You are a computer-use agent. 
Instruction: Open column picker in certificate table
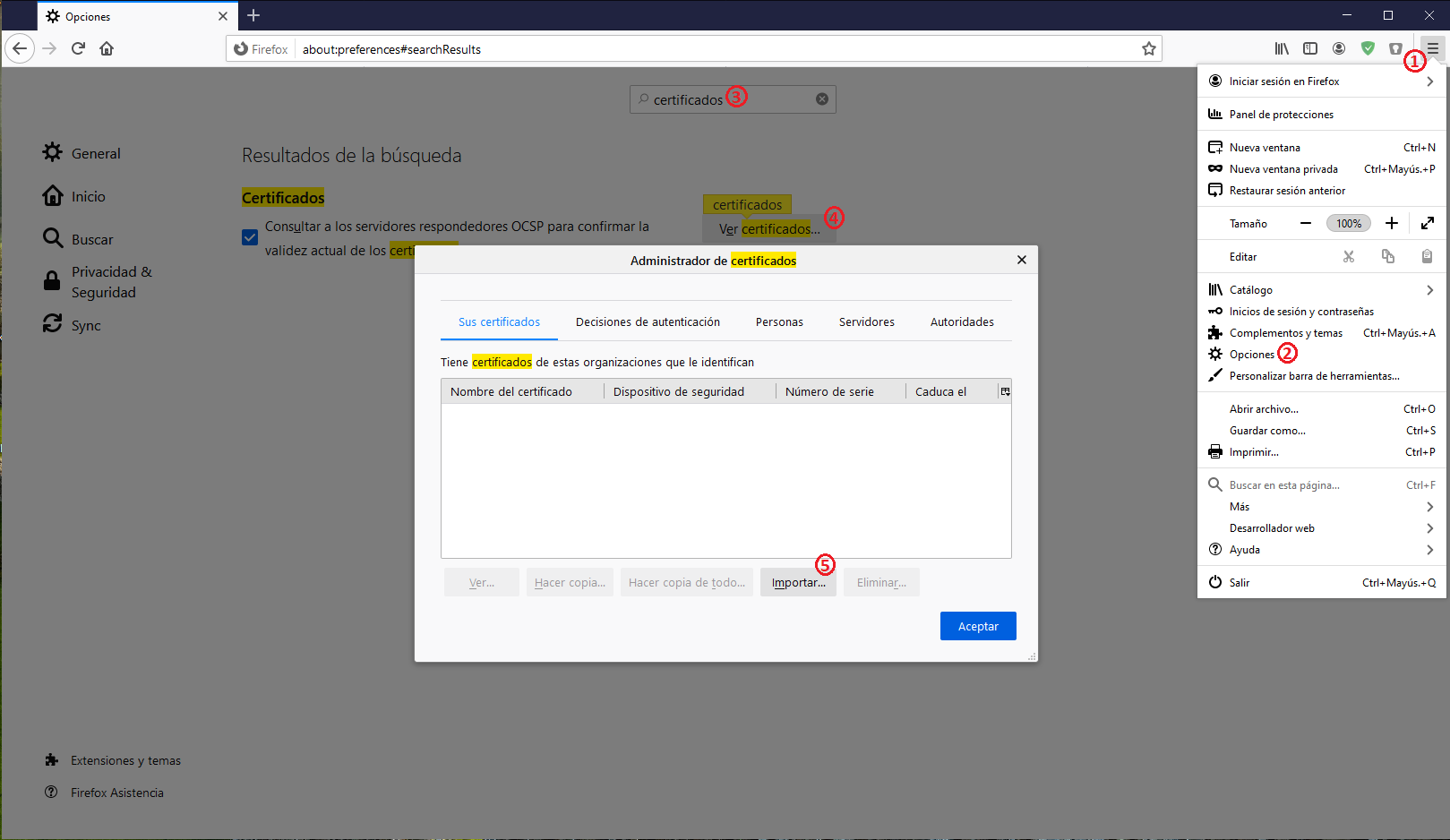[x=1005, y=391]
